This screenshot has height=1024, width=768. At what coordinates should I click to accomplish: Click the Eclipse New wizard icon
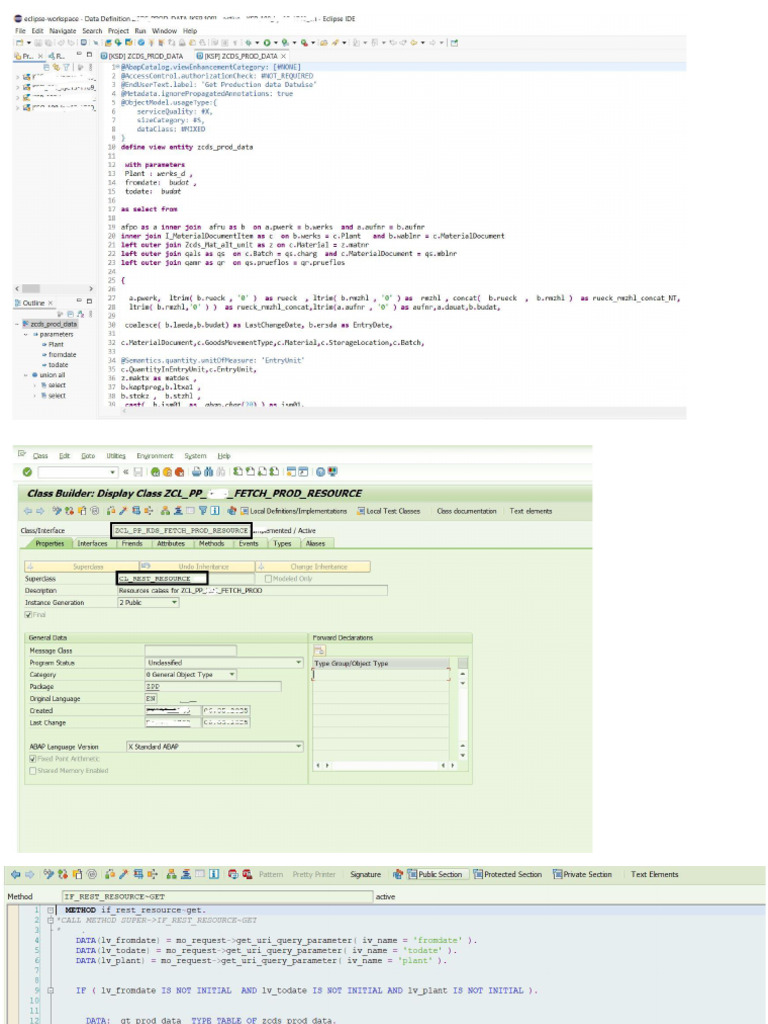tap(20, 43)
